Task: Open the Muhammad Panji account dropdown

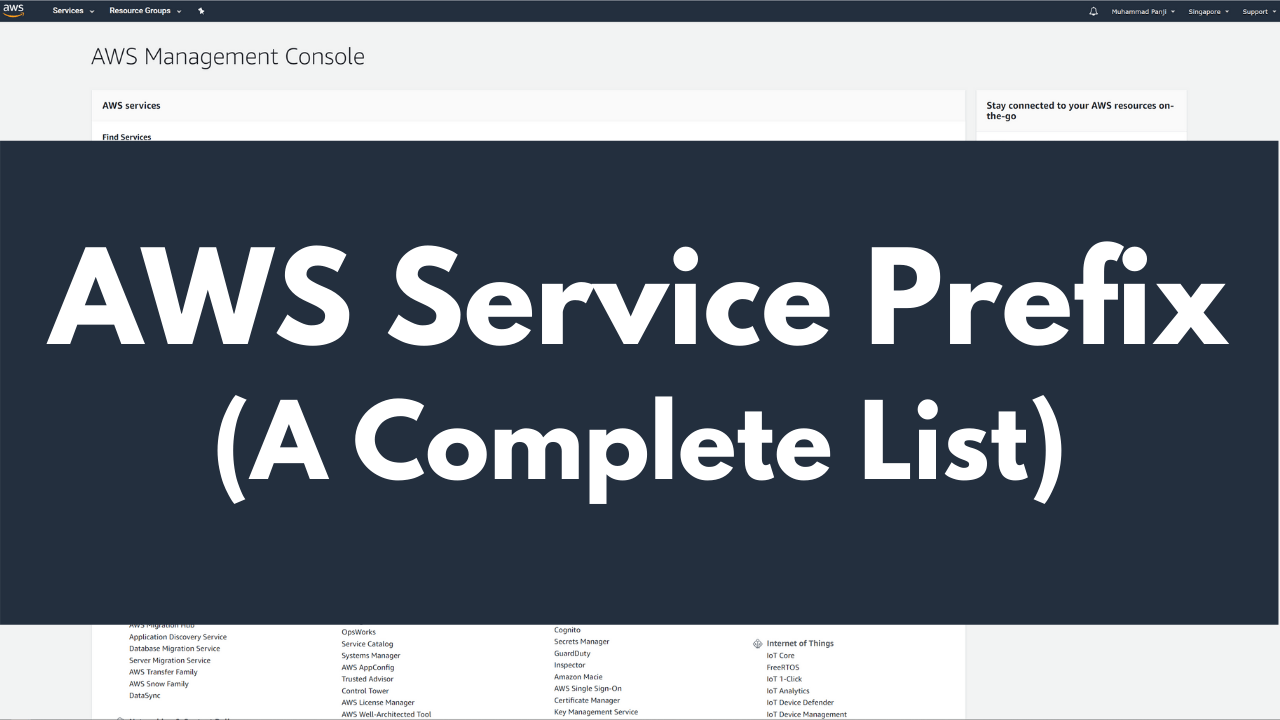Action: 1140,11
